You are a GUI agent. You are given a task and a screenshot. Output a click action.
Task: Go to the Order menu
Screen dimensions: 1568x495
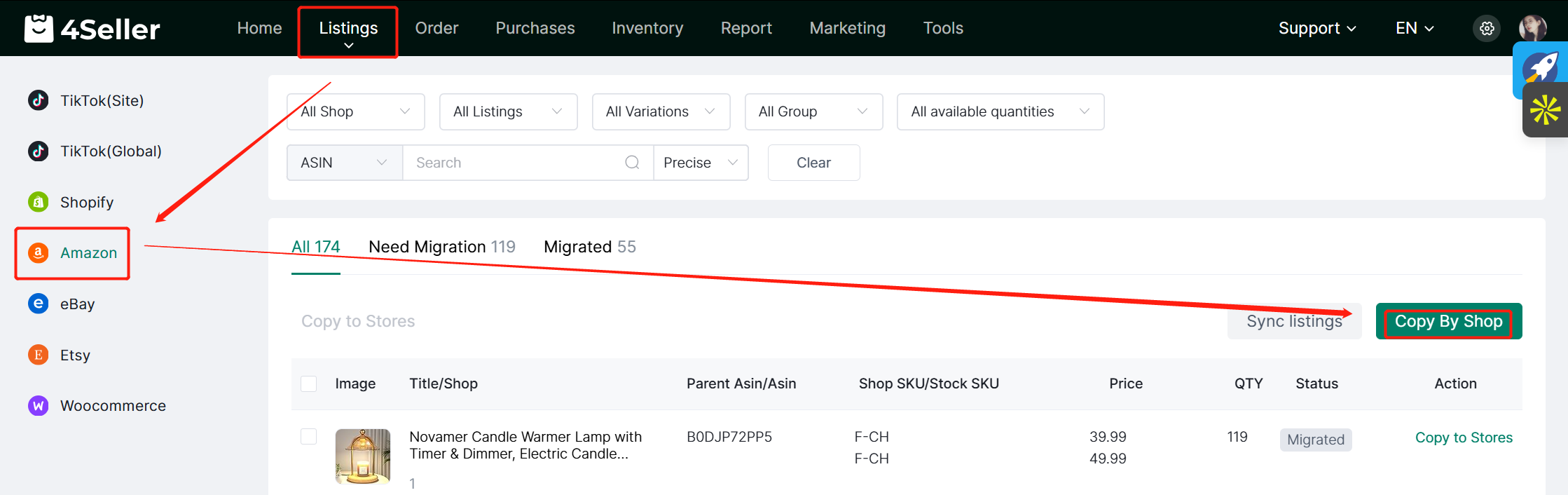[x=436, y=28]
